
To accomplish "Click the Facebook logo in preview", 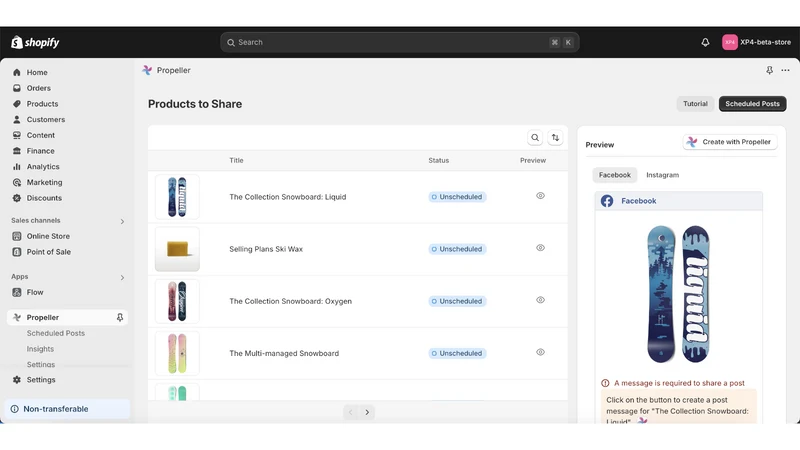I will [x=607, y=201].
